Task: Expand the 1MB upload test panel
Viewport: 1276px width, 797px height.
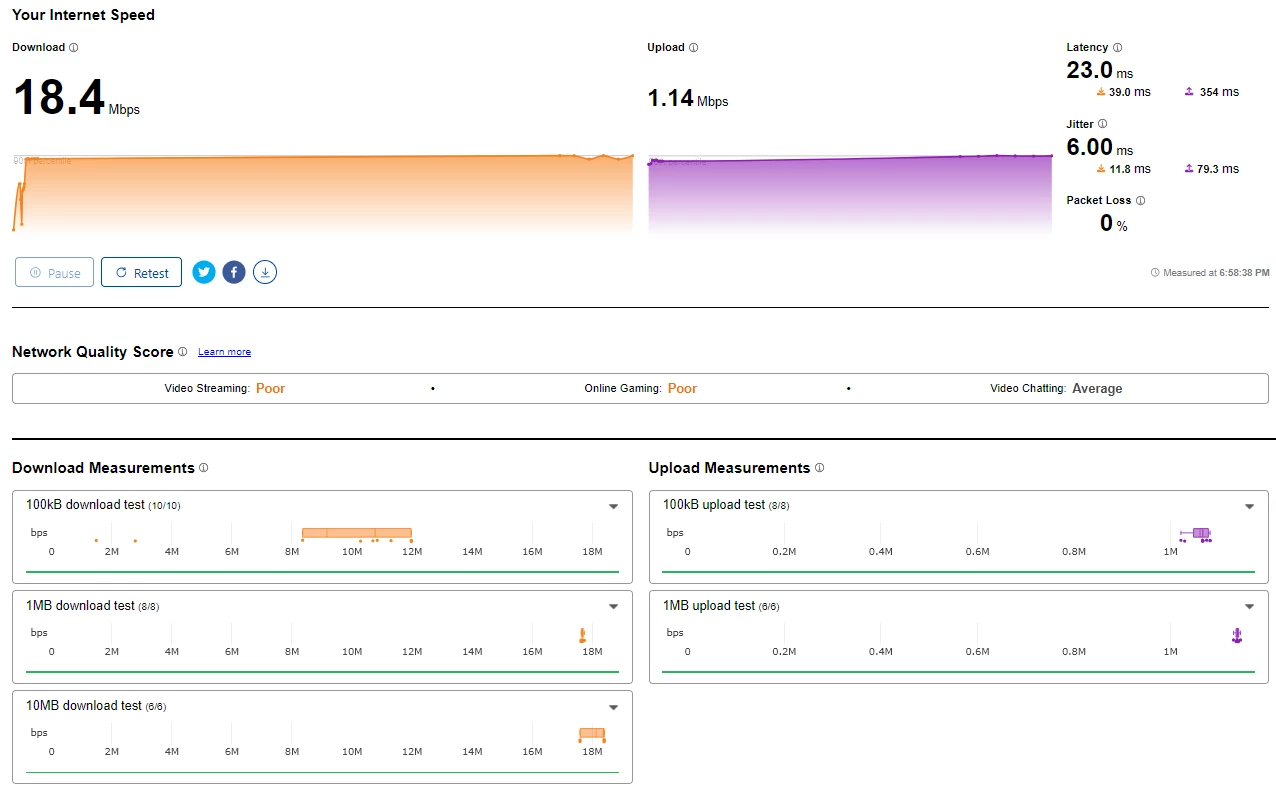Action: click(x=1249, y=607)
